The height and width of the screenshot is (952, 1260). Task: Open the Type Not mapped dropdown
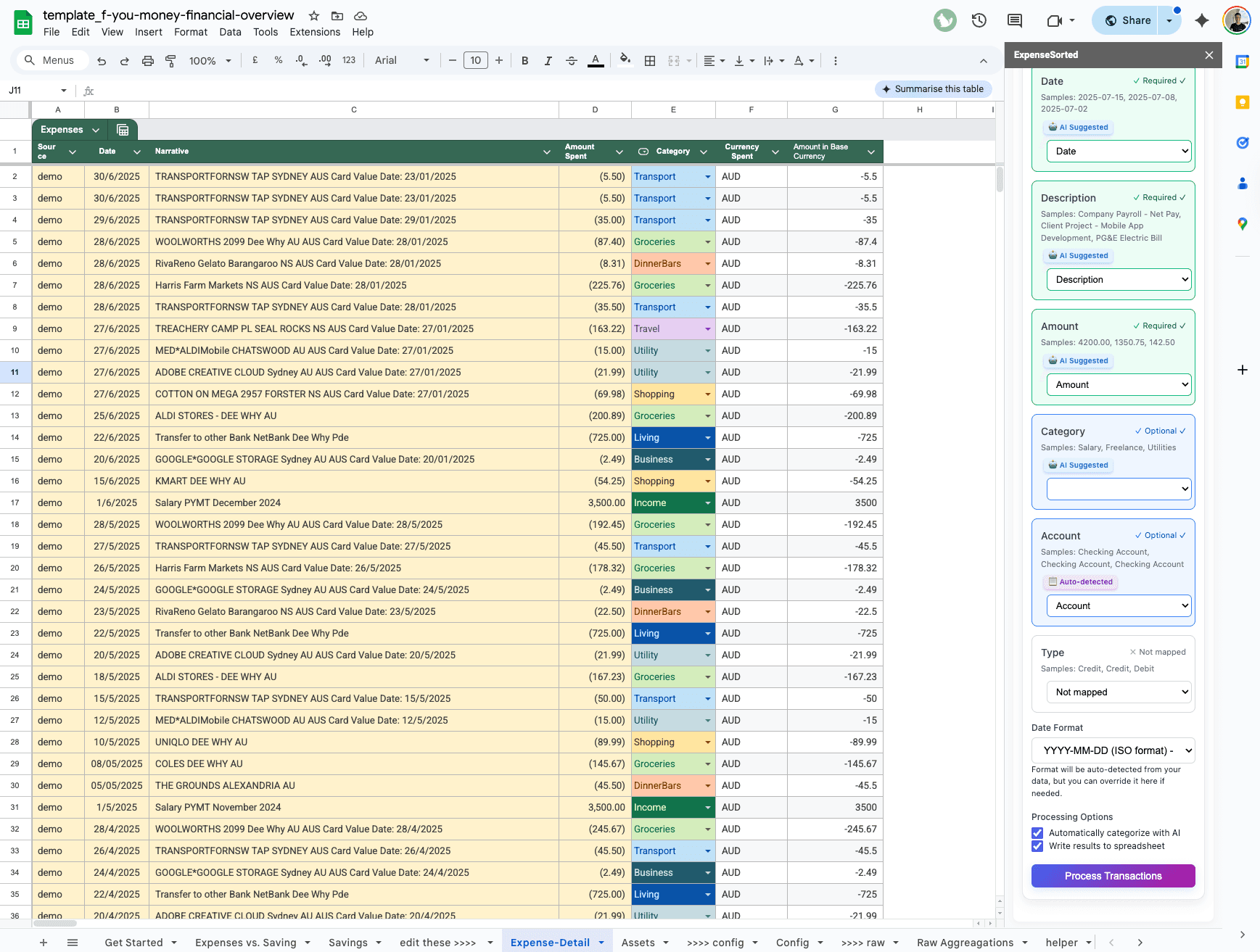pos(1119,692)
